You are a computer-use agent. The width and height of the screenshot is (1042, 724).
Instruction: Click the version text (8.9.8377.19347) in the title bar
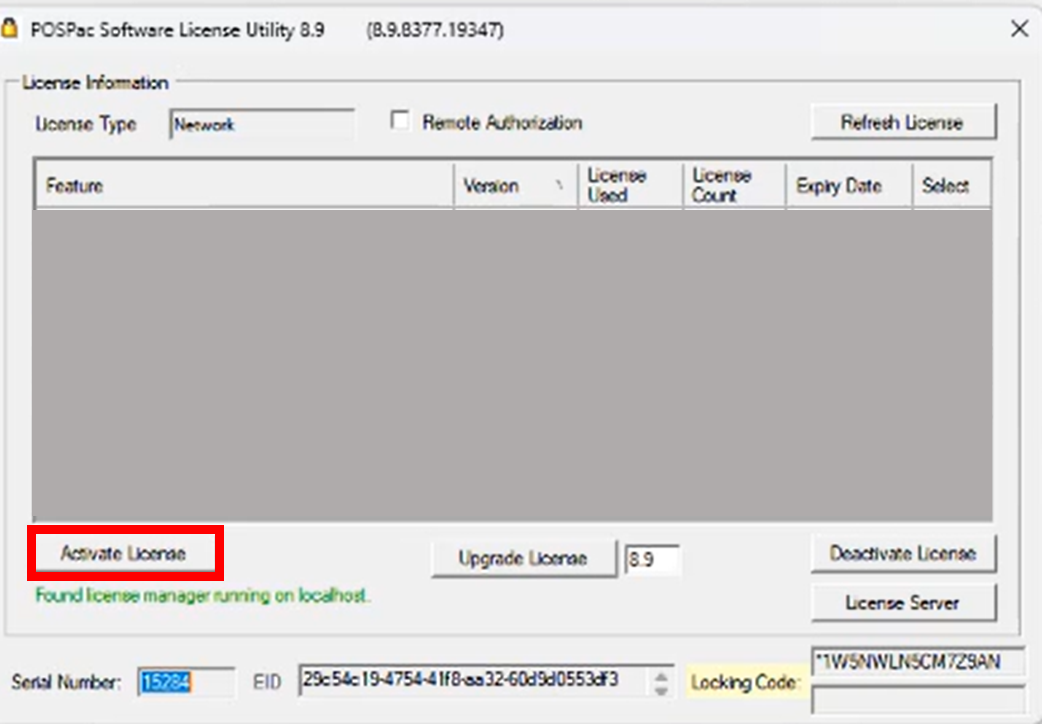click(x=435, y=30)
